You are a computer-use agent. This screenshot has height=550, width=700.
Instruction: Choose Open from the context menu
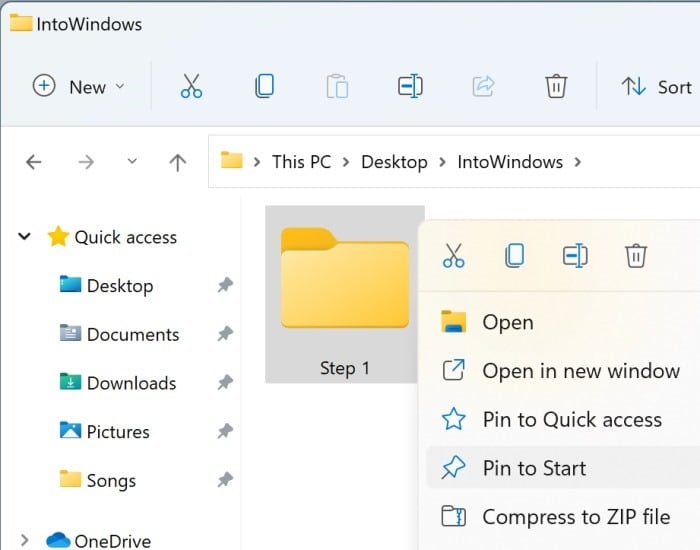(562, 322)
